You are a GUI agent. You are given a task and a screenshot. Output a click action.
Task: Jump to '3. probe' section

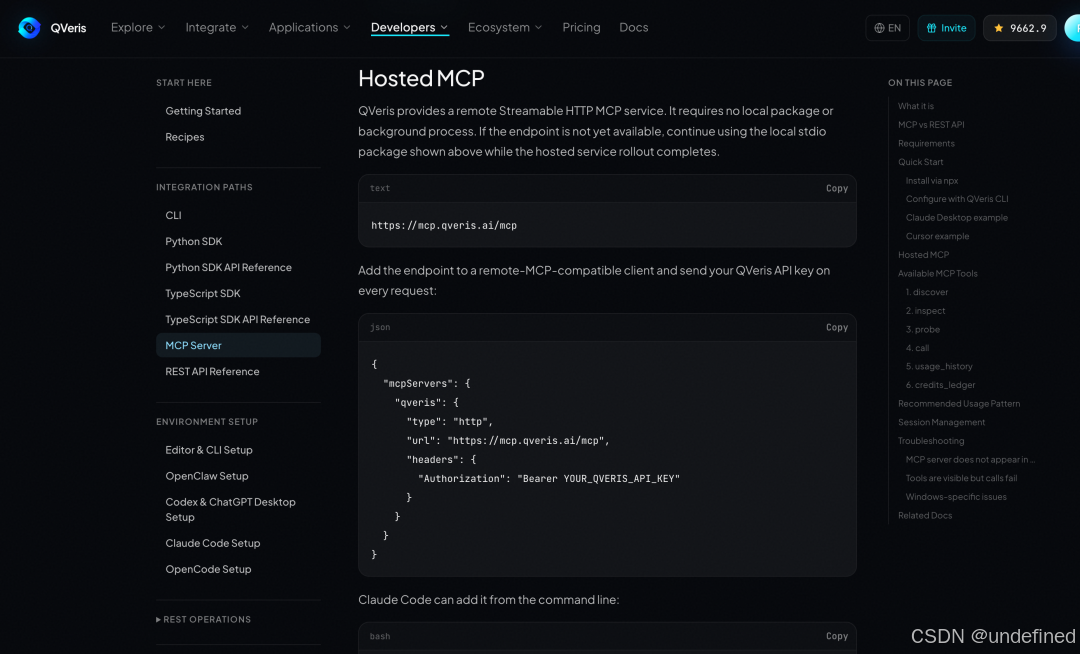(x=922, y=329)
